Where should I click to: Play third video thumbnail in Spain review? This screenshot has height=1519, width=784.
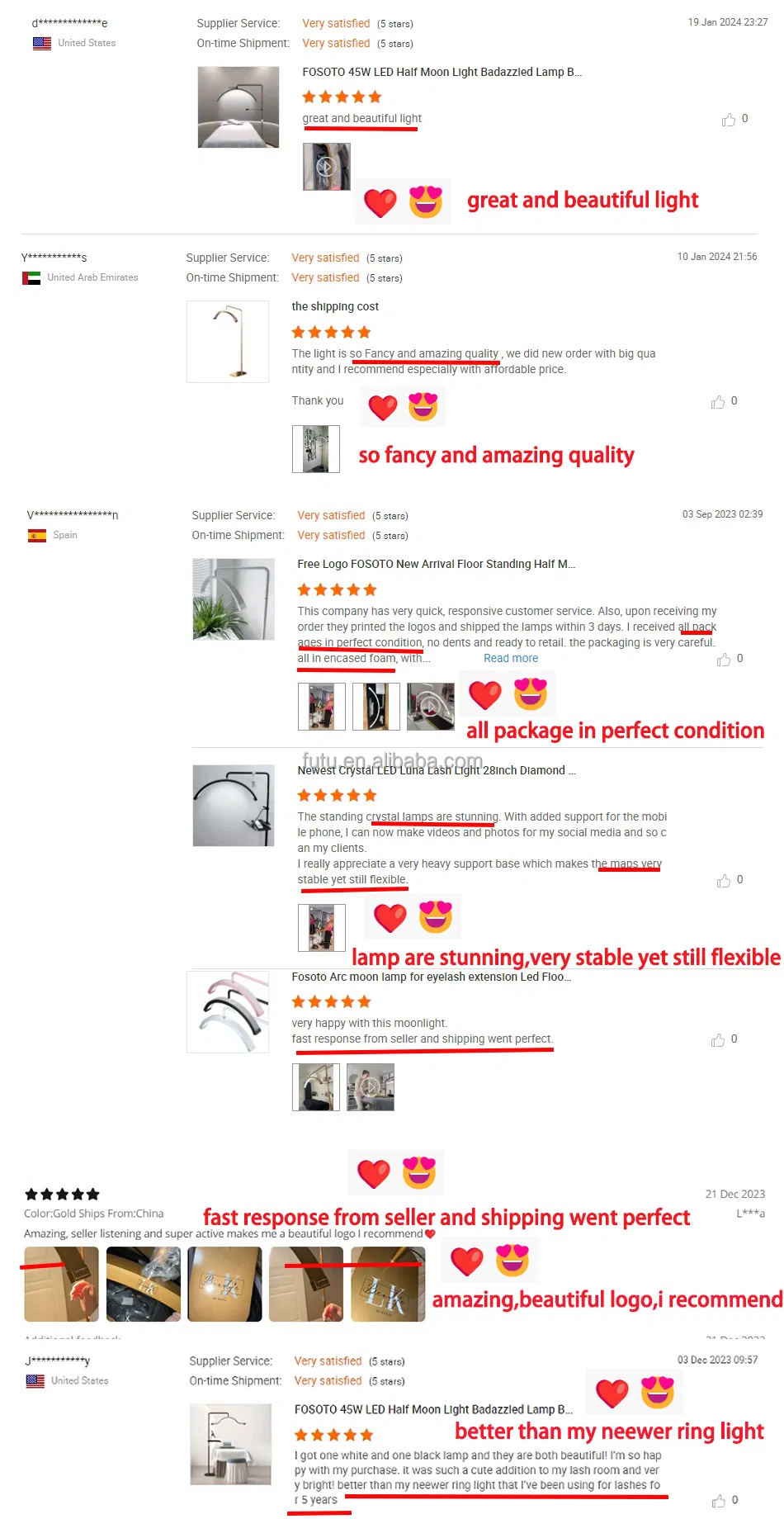click(430, 707)
